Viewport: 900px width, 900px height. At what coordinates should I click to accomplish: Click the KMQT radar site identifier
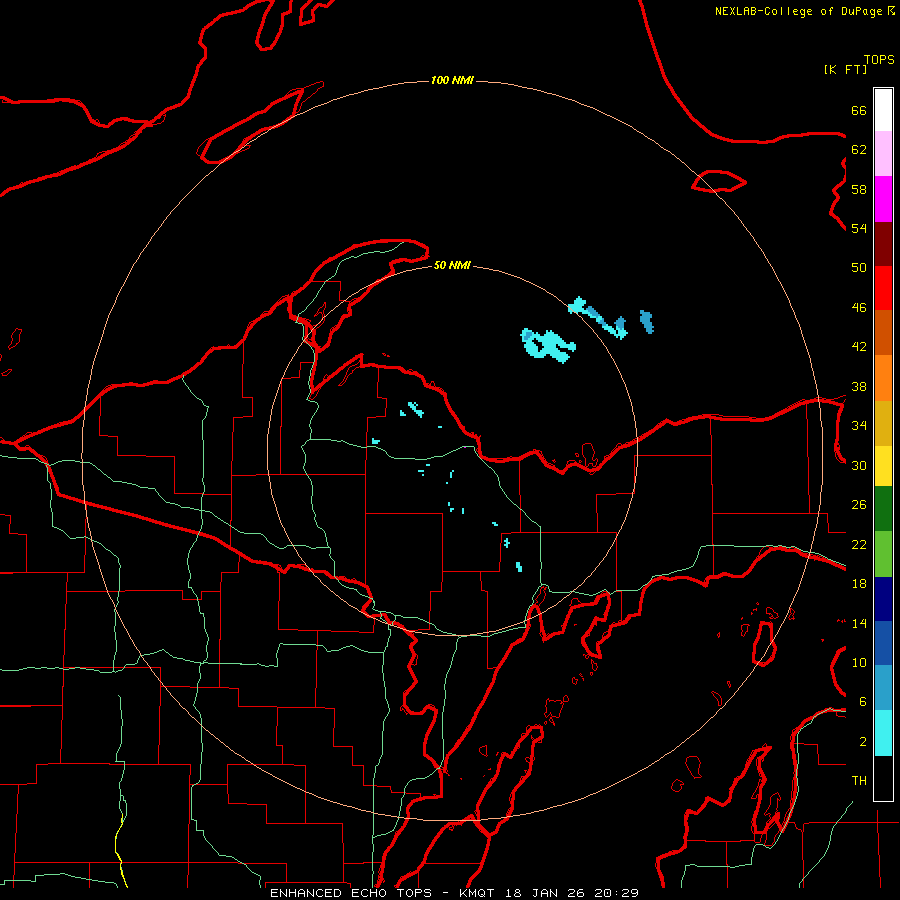(x=476, y=893)
